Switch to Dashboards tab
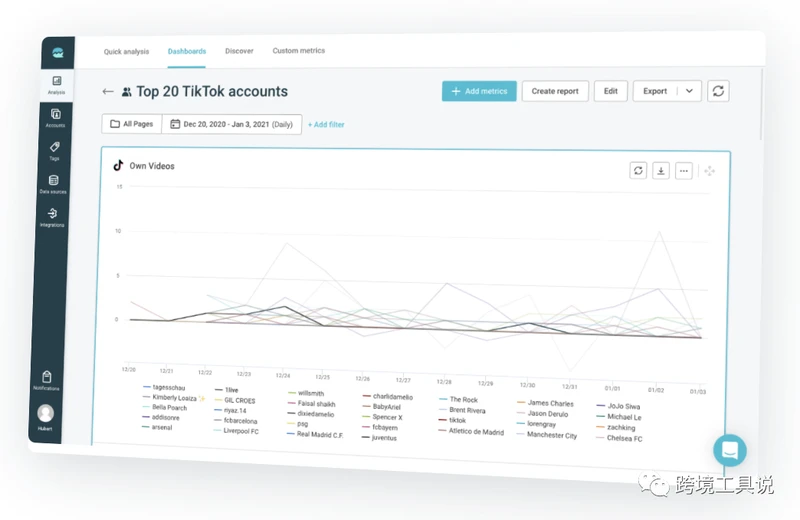This screenshot has height=520, width=800. 187,51
